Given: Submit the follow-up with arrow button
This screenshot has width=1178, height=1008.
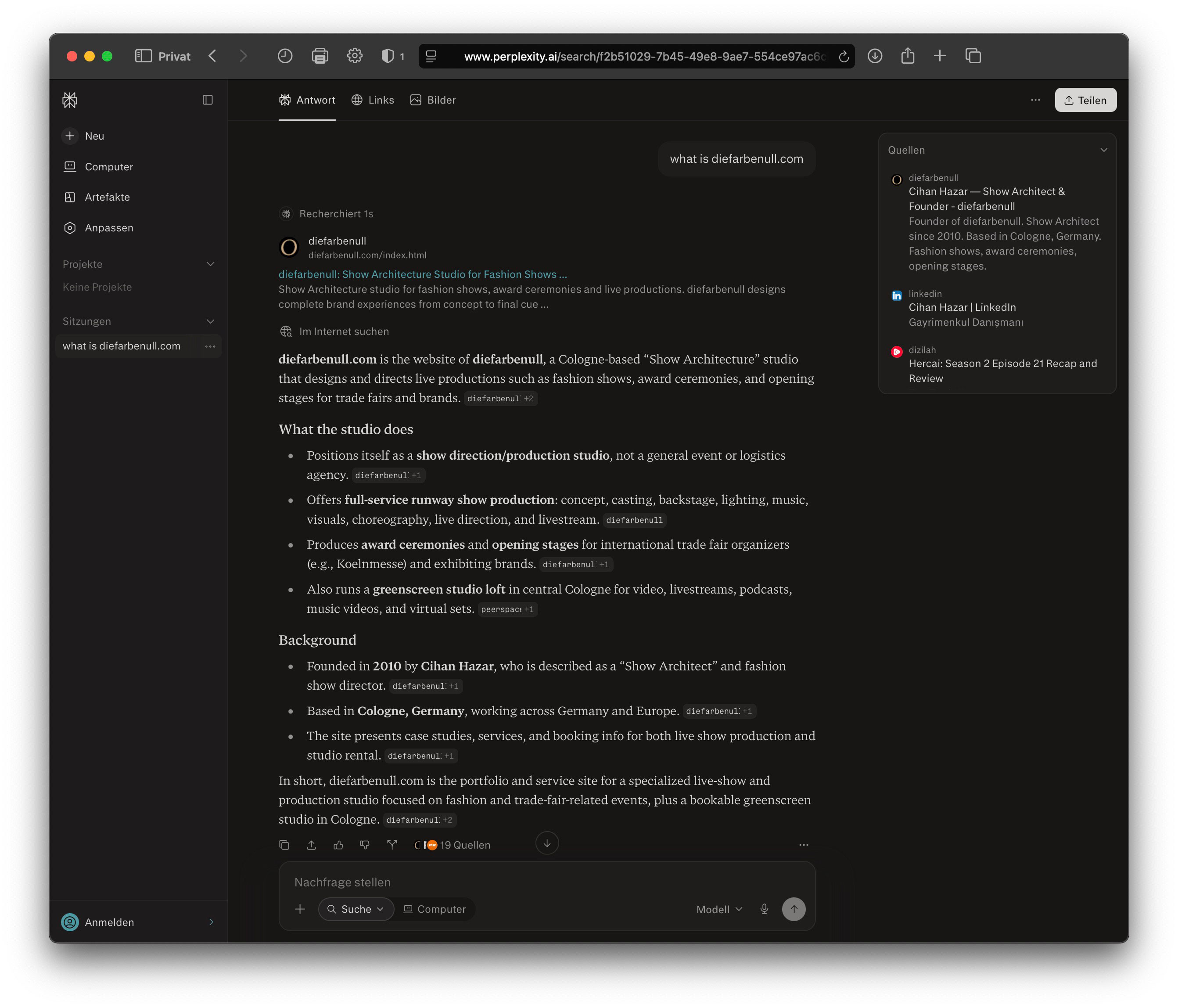Looking at the screenshot, I should click(794, 909).
